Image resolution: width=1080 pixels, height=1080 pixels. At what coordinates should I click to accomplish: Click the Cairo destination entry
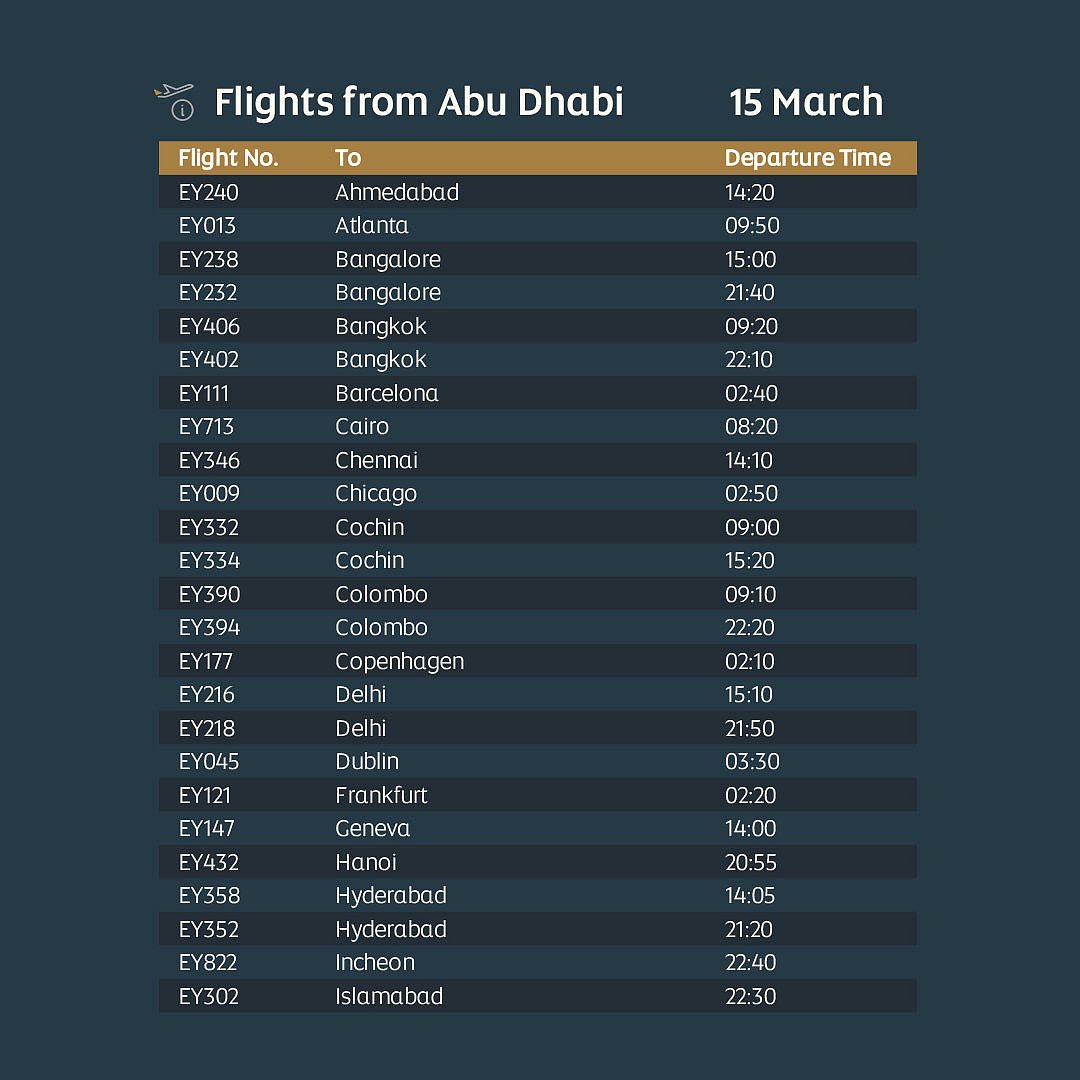pos(362,426)
